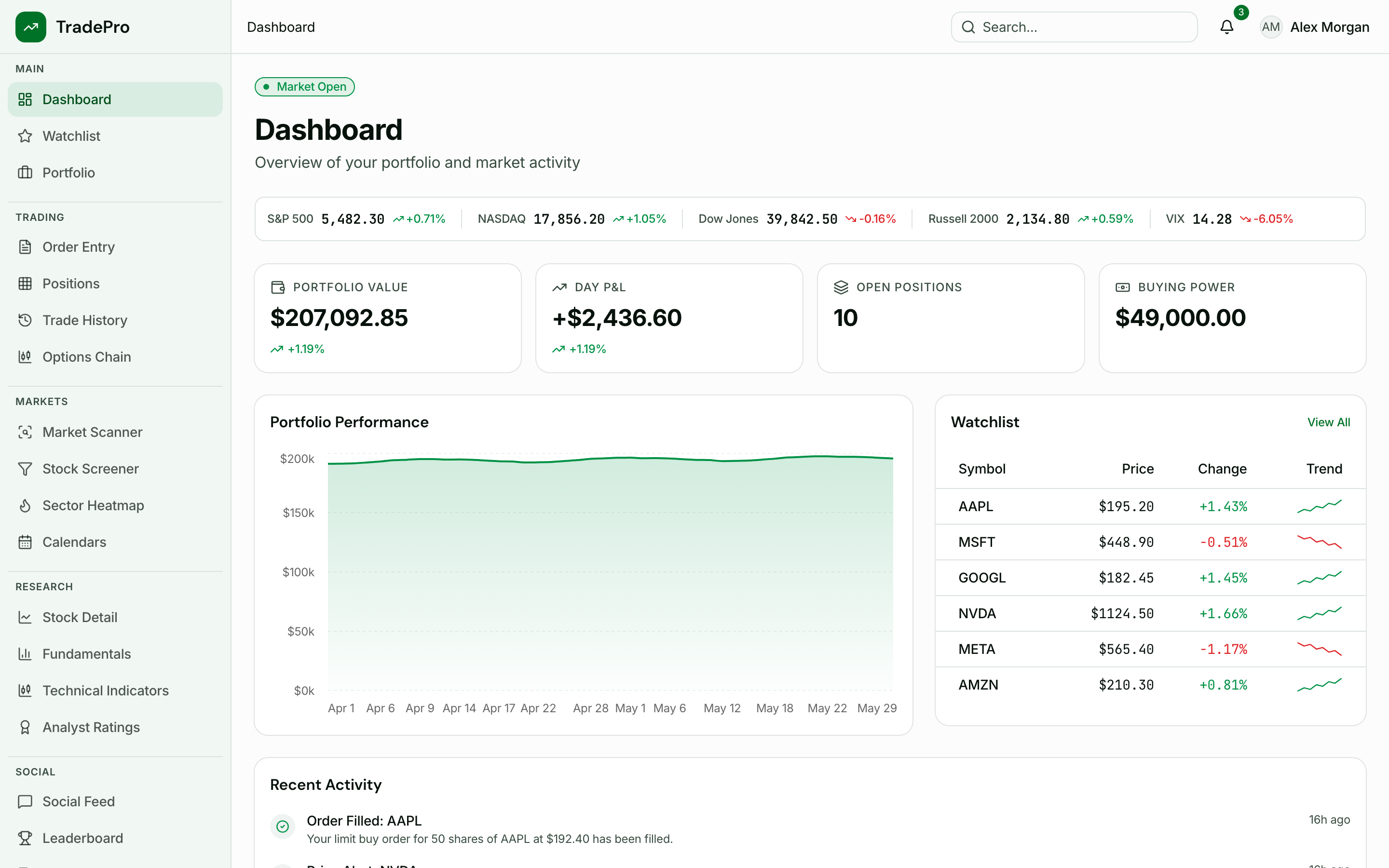Click the Options Chain candlestick icon

coord(25,357)
